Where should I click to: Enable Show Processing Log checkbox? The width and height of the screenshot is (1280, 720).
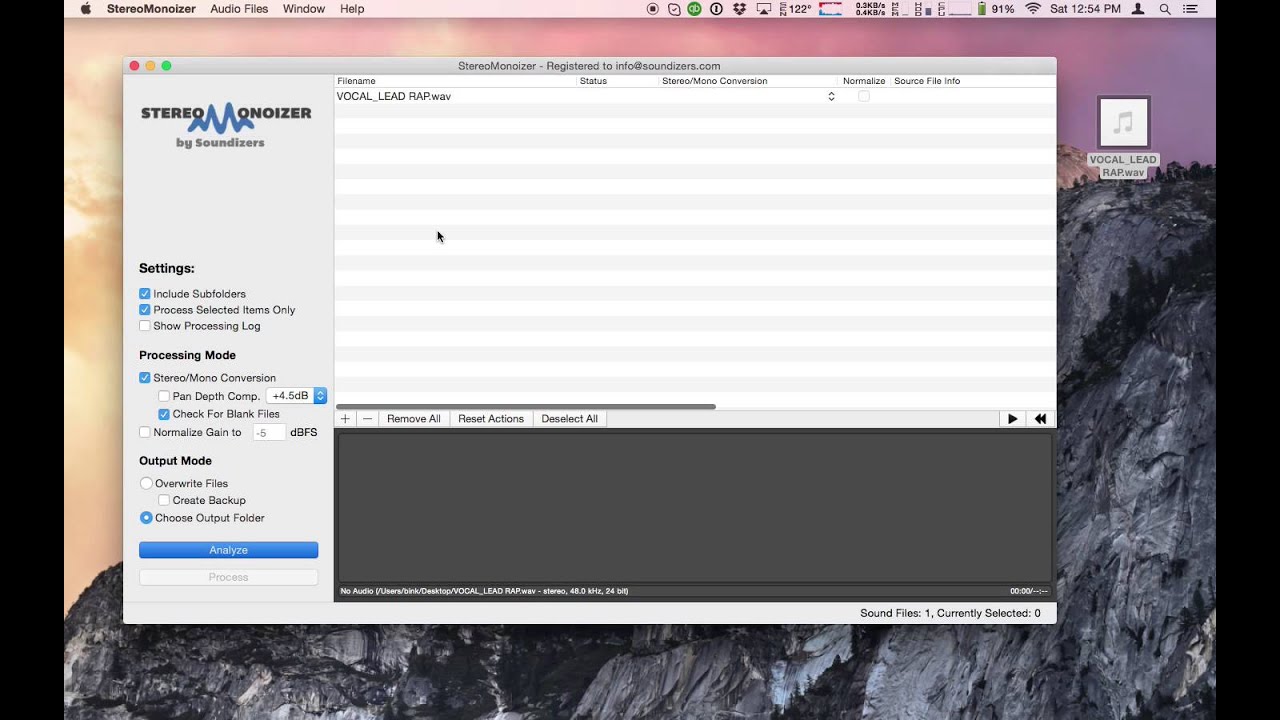145,326
